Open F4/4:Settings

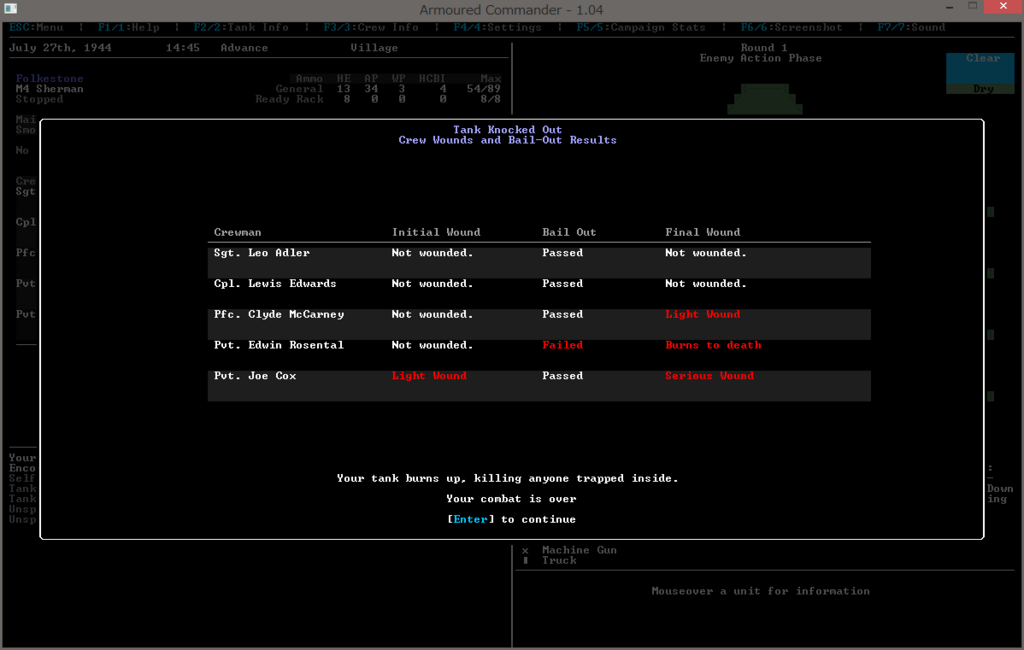tap(498, 27)
